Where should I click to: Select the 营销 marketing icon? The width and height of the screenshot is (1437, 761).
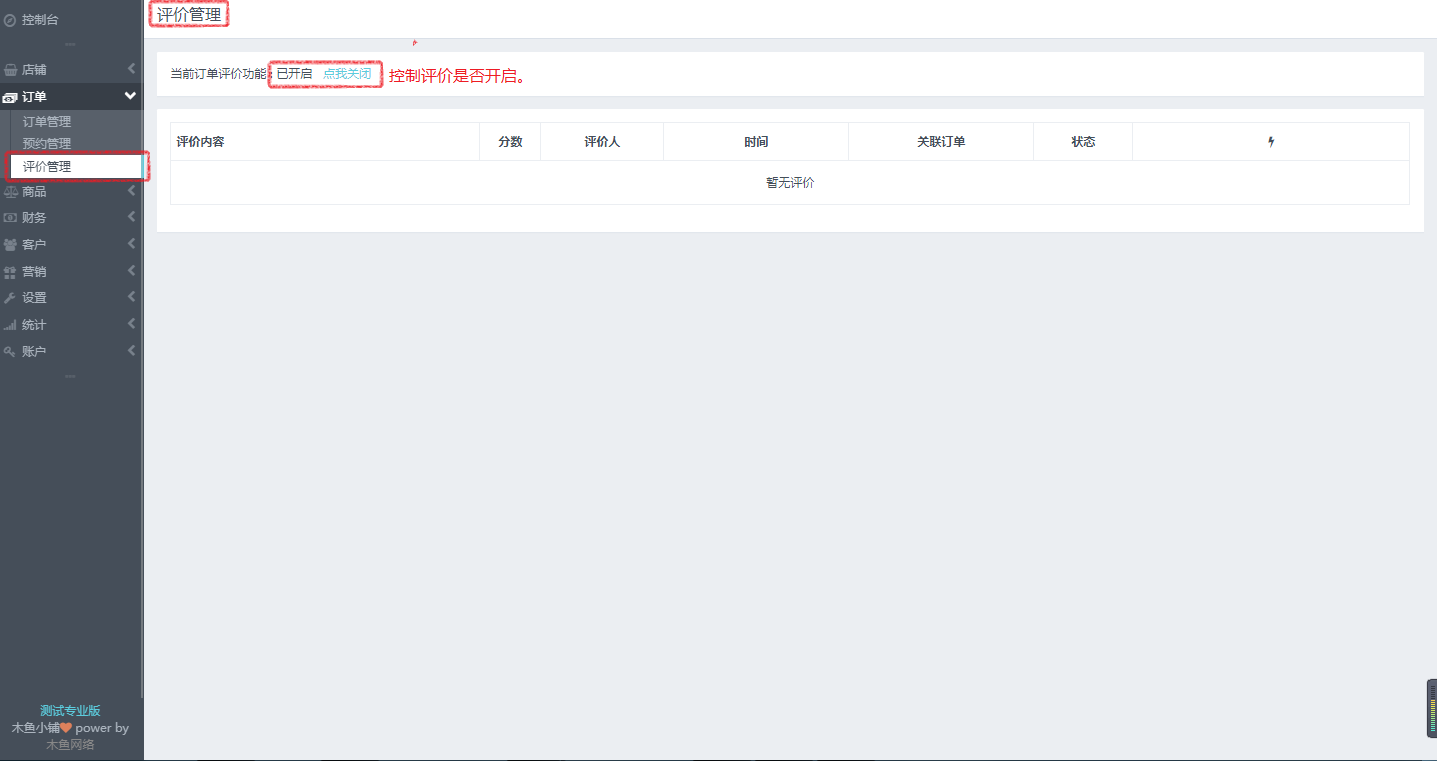coord(11,270)
